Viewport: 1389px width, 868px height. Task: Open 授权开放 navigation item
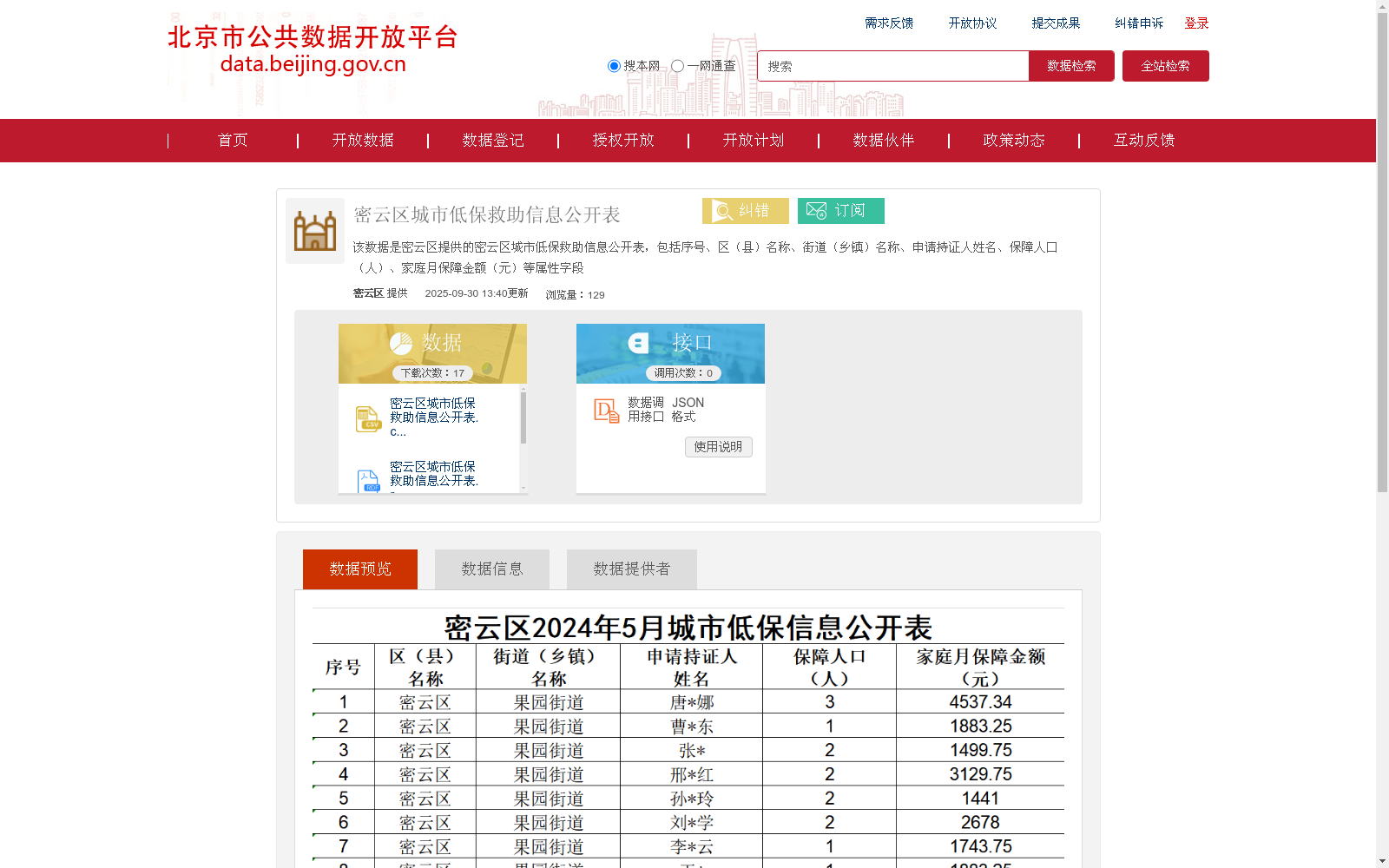(623, 141)
